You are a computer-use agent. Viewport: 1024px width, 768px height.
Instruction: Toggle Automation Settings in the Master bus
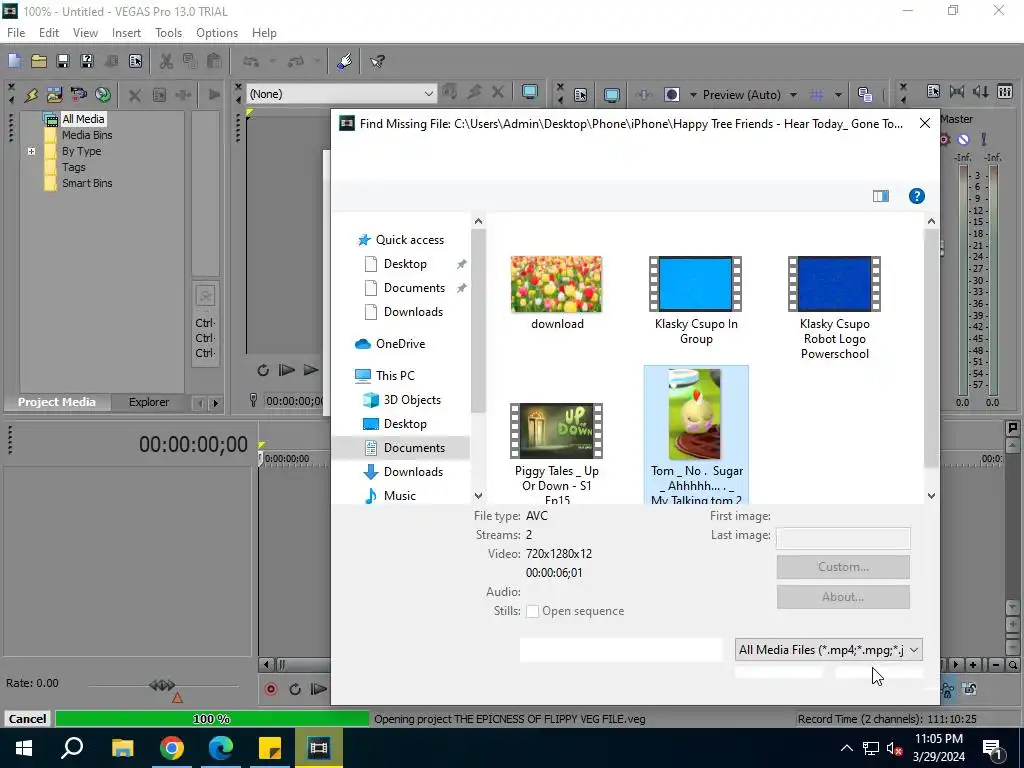(x=944, y=139)
